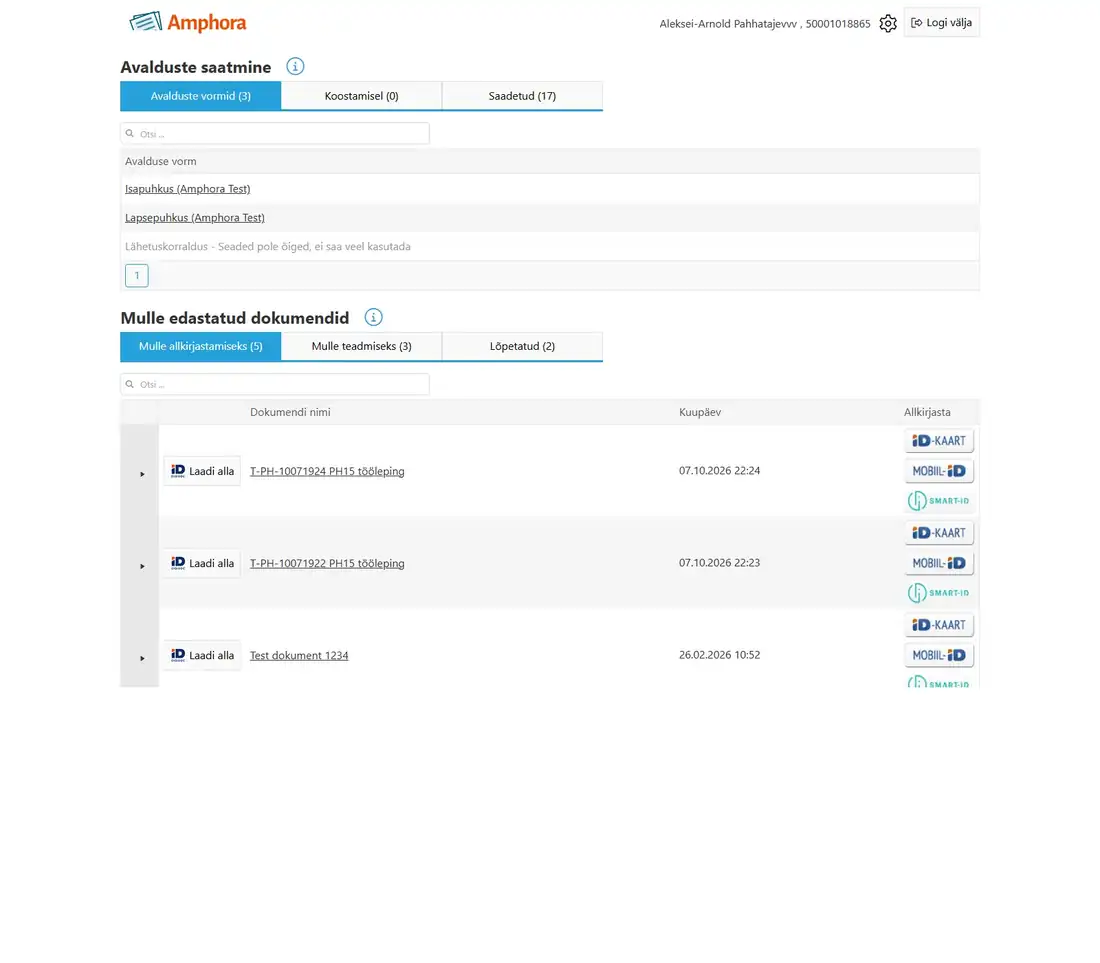This screenshot has height=963, width=1100.
Task: Click the Dokumendi nimi column header
Action: click(x=290, y=412)
